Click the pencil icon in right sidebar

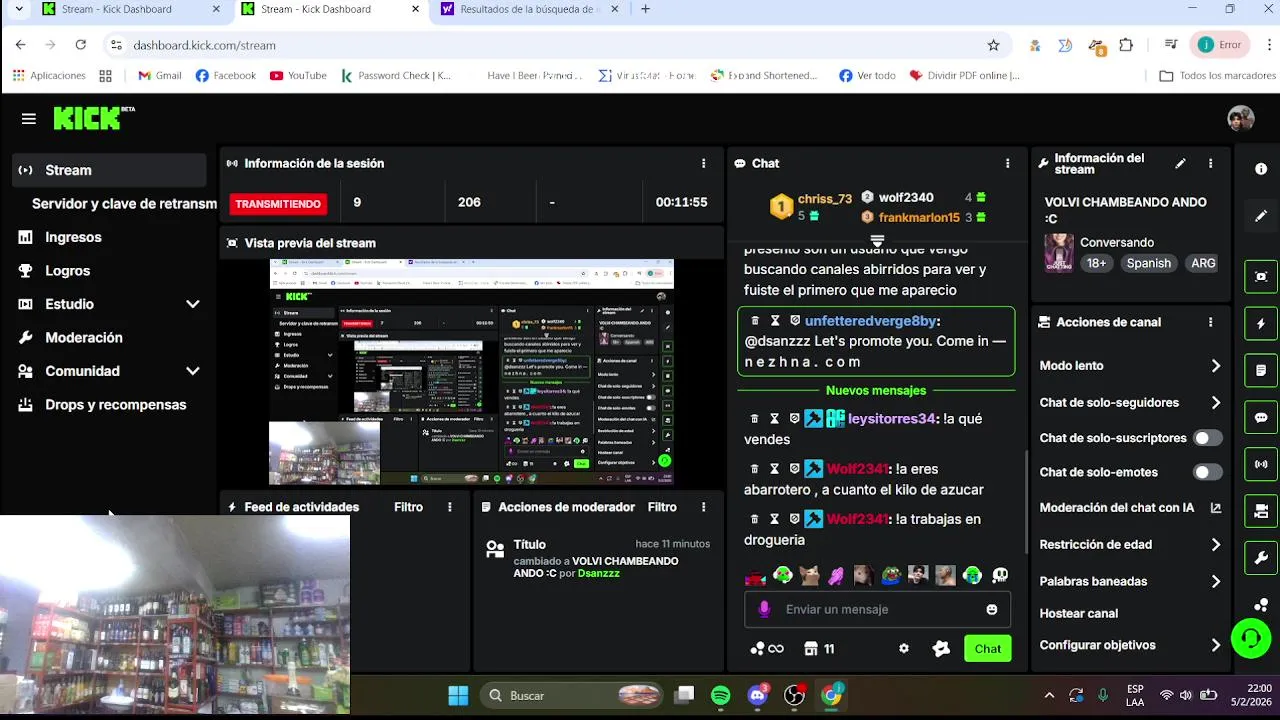tap(1261, 216)
